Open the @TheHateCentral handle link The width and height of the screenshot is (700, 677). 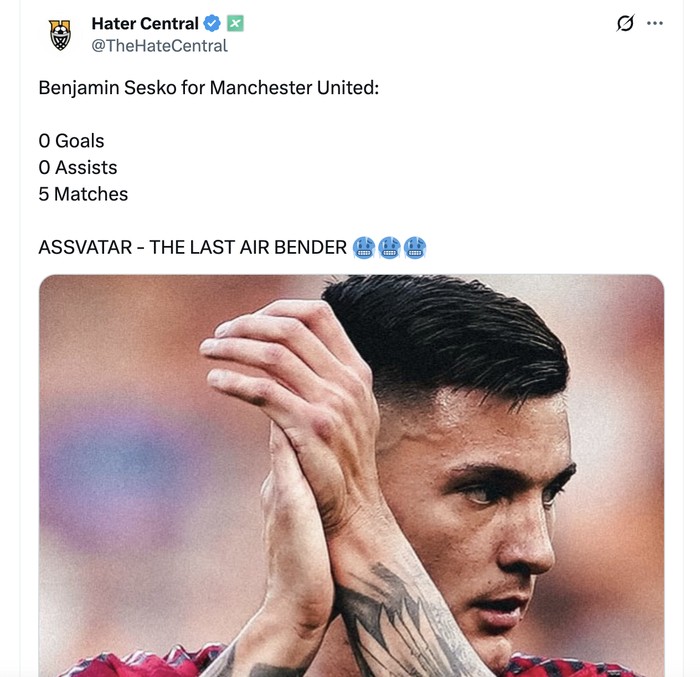[x=159, y=45]
